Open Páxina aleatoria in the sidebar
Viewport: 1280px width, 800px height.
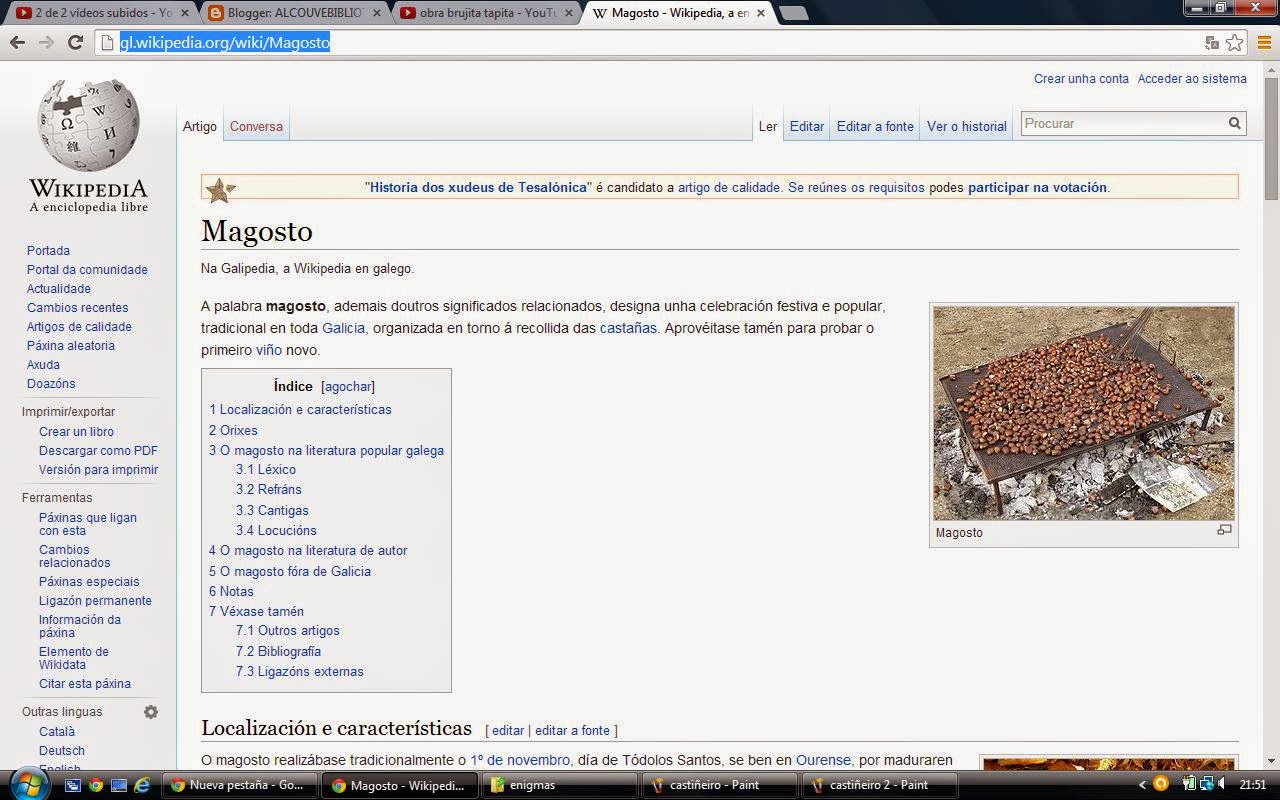pyautogui.click(x=71, y=346)
